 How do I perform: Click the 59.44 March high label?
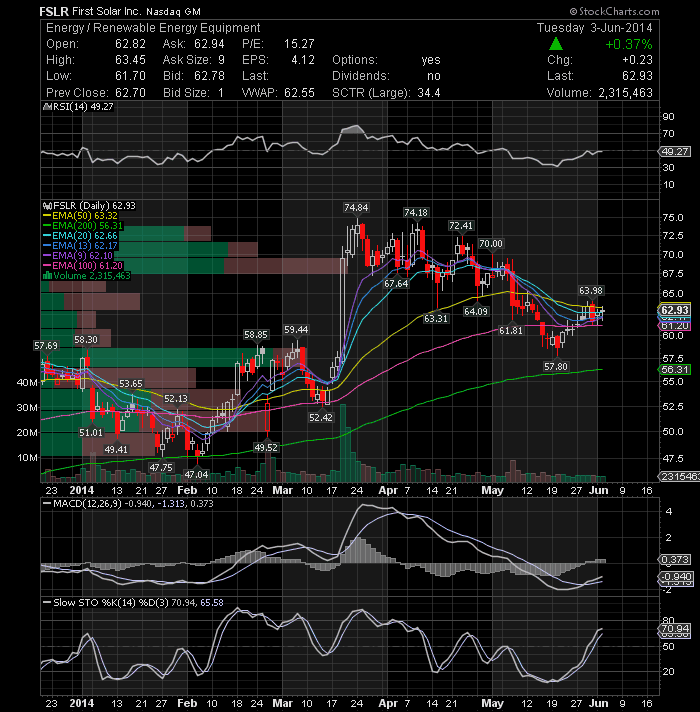296,330
